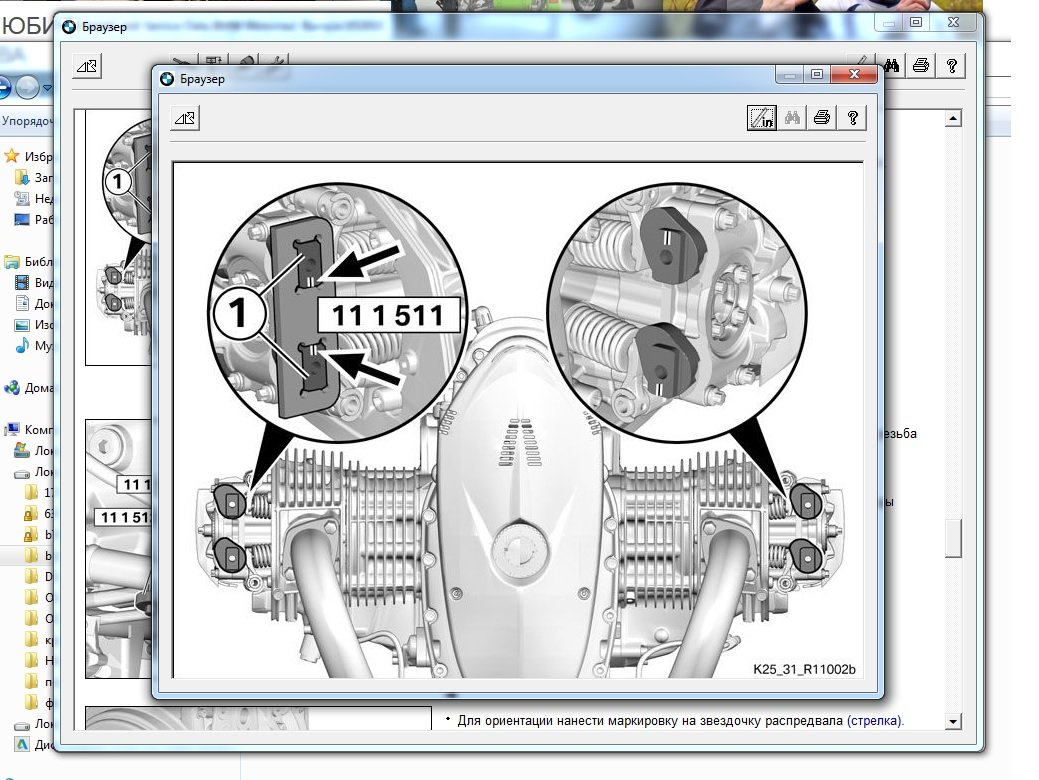
Task: Open the Упорядочить menu in Explorer
Action: coord(28,121)
